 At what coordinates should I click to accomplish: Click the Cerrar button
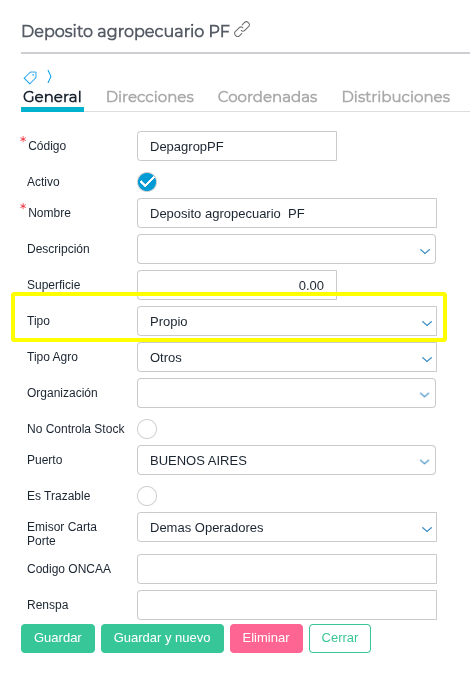[340, 638]
